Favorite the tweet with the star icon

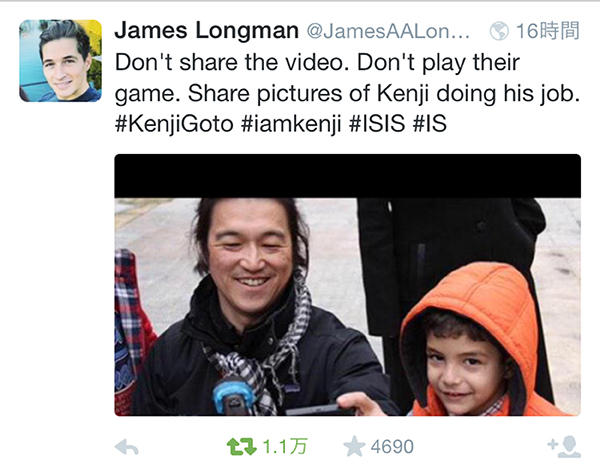tap(354, 447)
